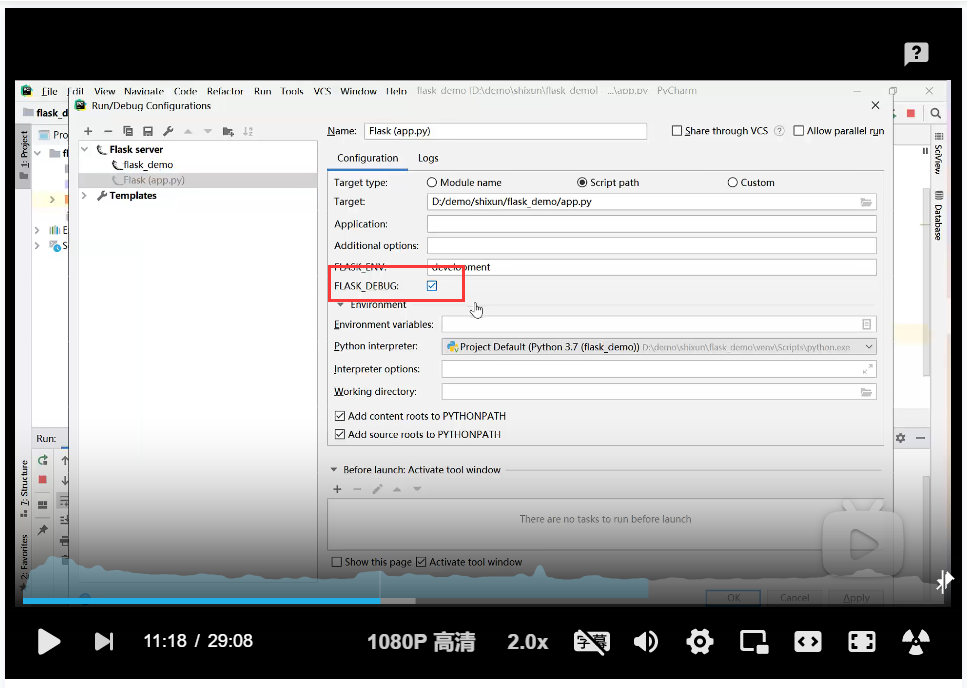Viewport: 967px width, 688px height.
Task: Browse for Working directory folder icon
Action: click(866, 392)
